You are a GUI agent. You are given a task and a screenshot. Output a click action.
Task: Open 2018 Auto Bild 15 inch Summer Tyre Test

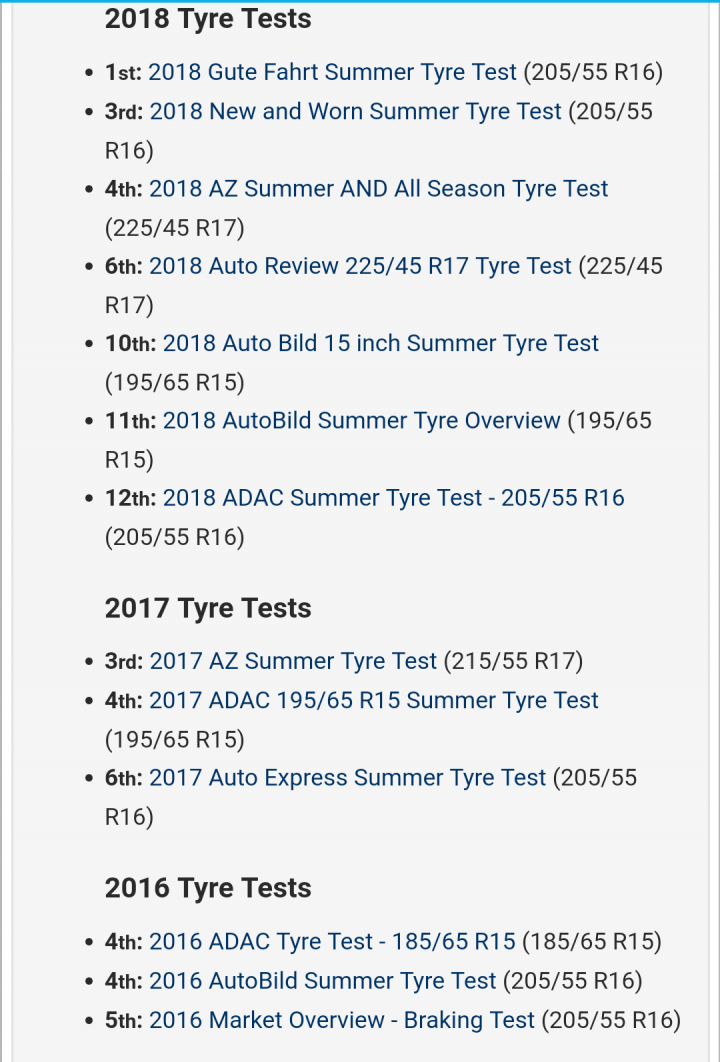(x=381, y=343)
